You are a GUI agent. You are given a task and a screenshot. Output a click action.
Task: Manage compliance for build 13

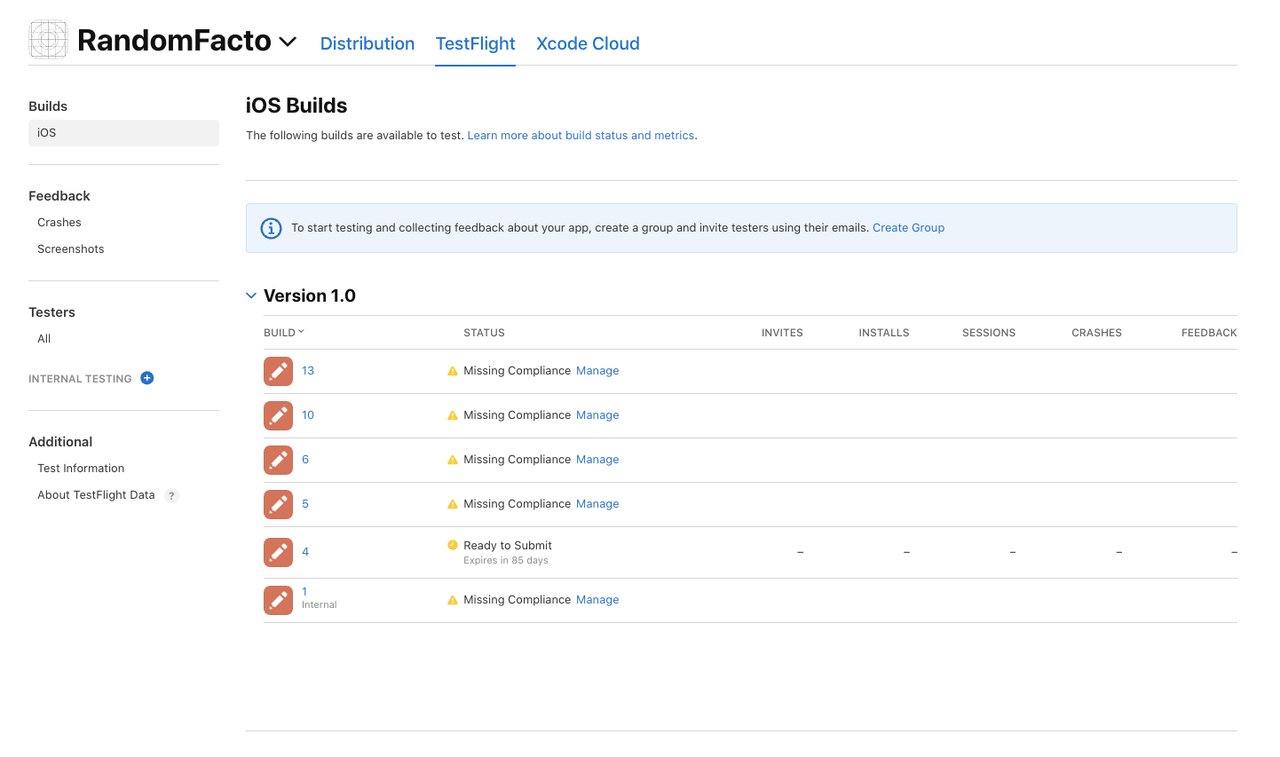click(597, 371)
